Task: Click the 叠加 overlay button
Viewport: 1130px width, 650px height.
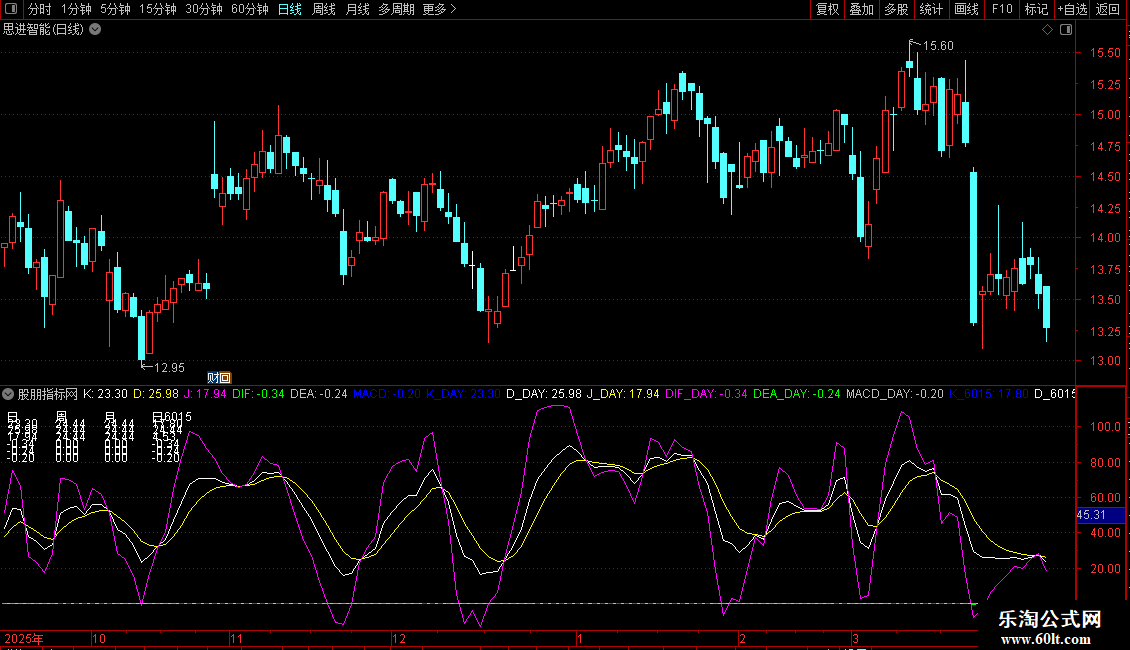Action: pyautogui.click(x=861, y=9)
